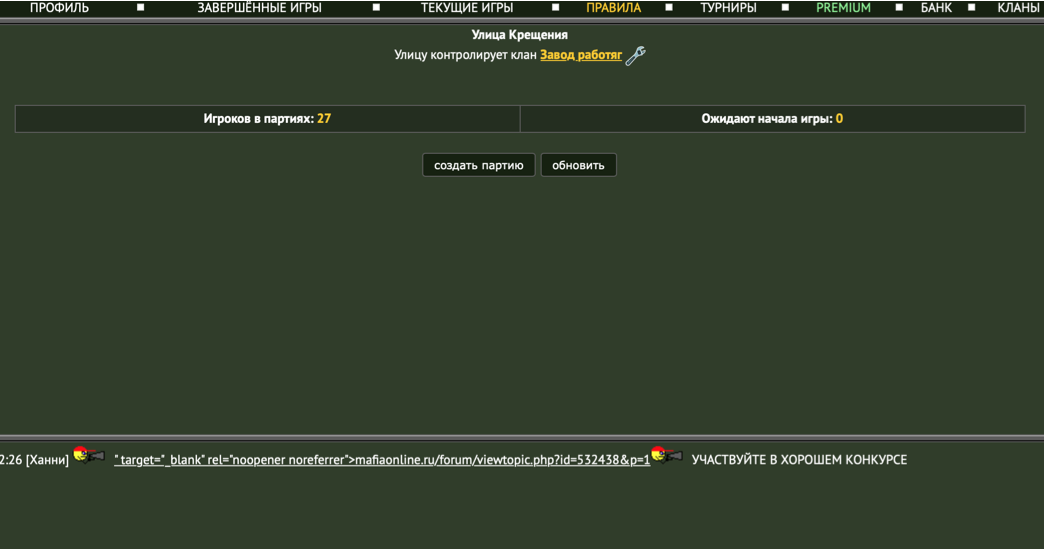Click megaphone icon after [Ханни]

pyautogui.click(x=89, y=455)
